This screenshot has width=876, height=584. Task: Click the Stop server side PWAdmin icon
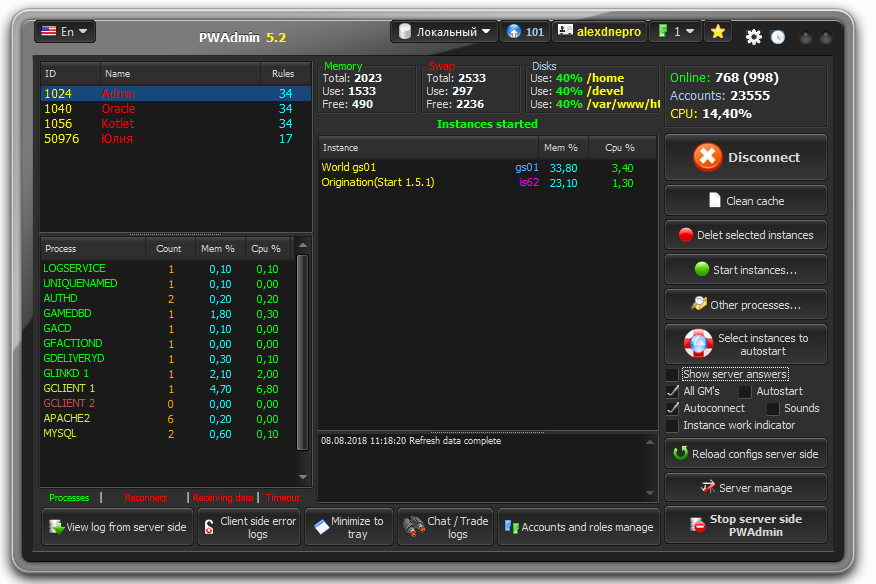[697, 525]
